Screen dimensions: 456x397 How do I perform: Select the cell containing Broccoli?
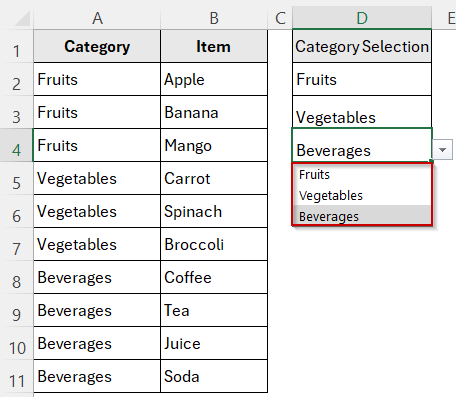[214, 245]
